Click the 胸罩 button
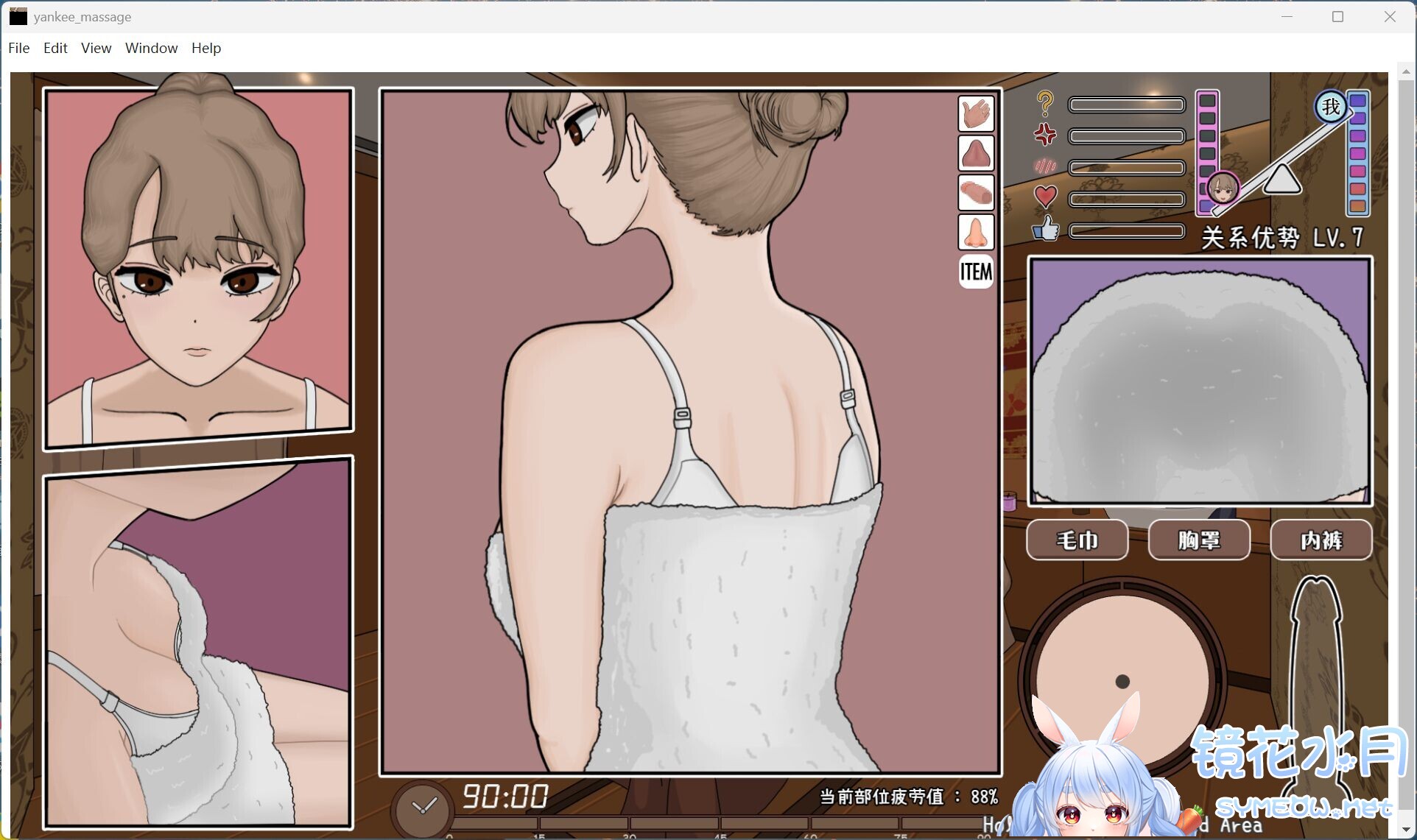1417x840 pixels. point(1199,540)
